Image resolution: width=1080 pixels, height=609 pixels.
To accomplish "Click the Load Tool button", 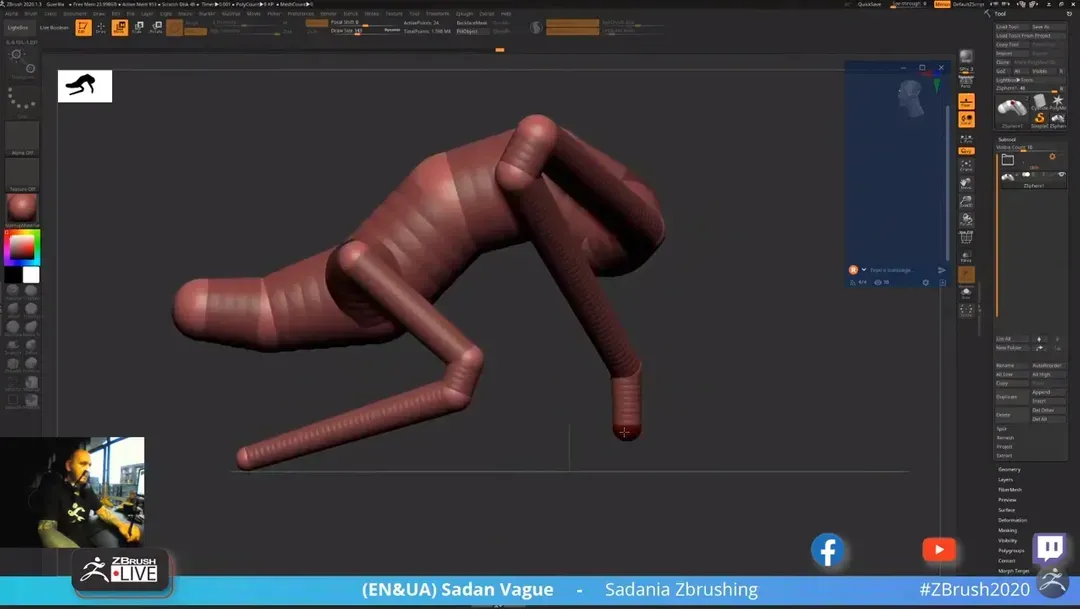I will (1008, 27).
